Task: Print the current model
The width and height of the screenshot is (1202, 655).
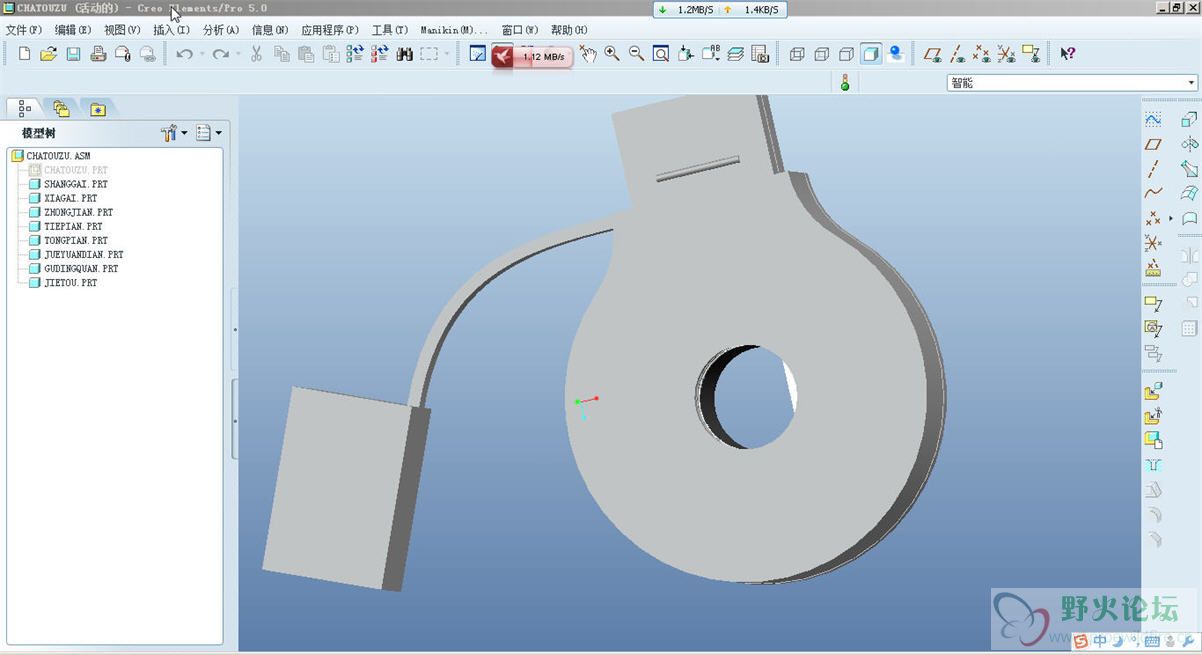Action: point(98,54)
